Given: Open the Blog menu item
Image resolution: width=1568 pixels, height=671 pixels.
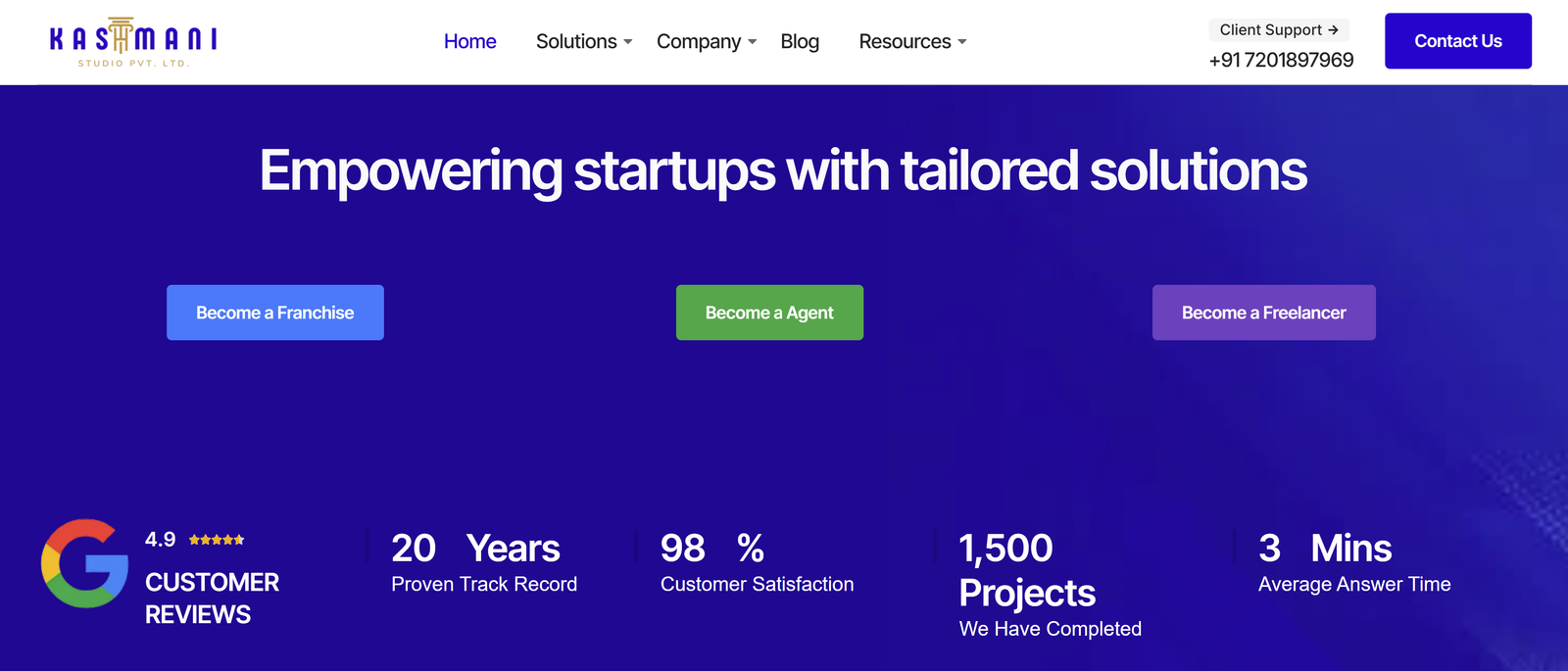Looking at the screenshot, I should [x=800, y=41].
